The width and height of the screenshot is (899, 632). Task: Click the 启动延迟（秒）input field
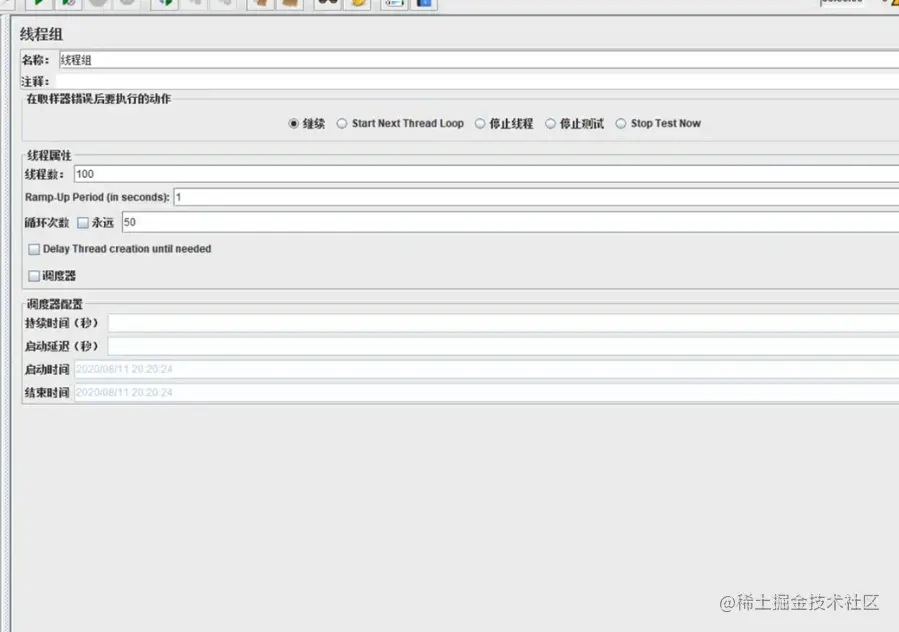tap(503, 346)
